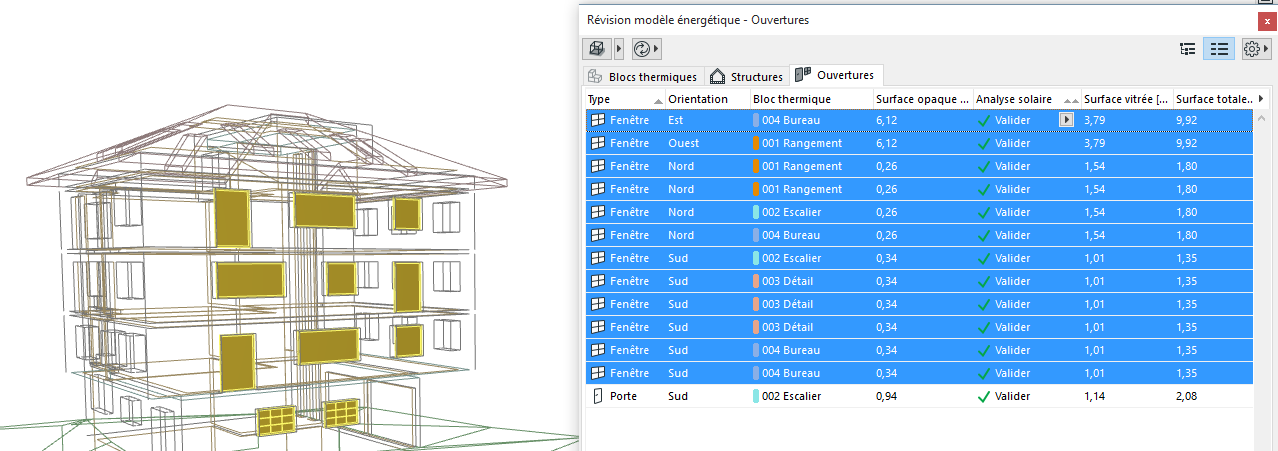The height and width of the screenshot is (451, 1278).
Task: Click '002 Escalier' in Nord row
Action: 792,212
